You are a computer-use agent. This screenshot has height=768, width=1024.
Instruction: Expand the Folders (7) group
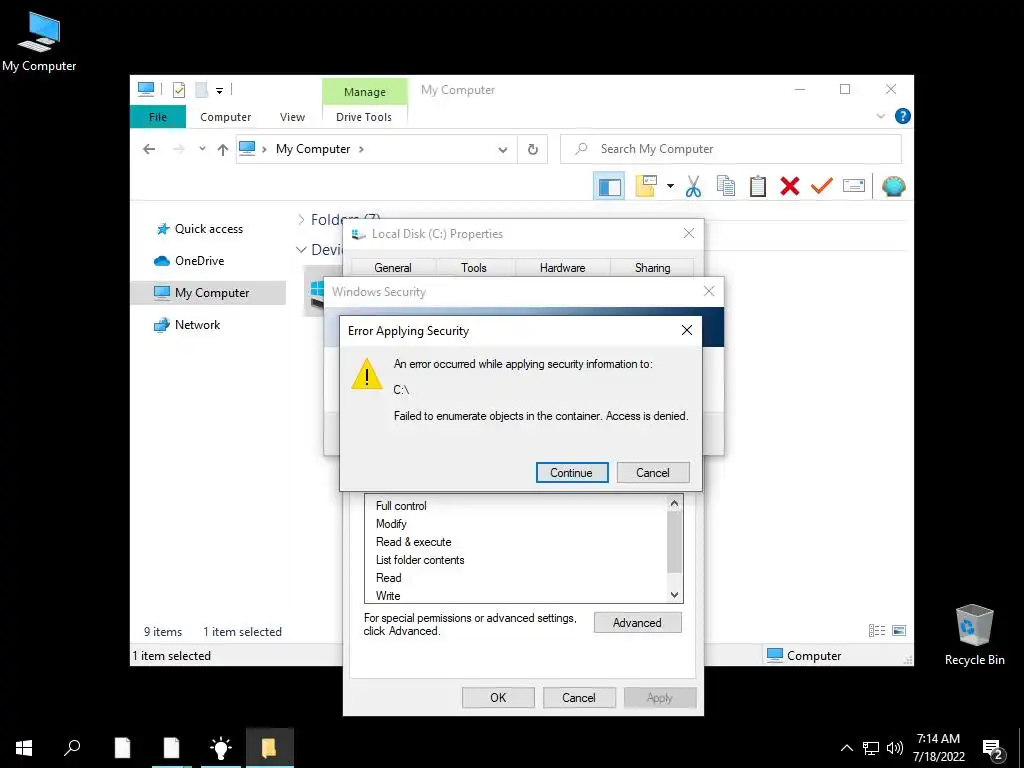pos(301,219)
